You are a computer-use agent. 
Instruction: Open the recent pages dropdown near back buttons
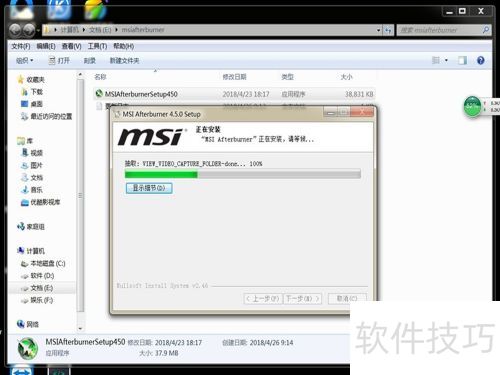(38, 31)
